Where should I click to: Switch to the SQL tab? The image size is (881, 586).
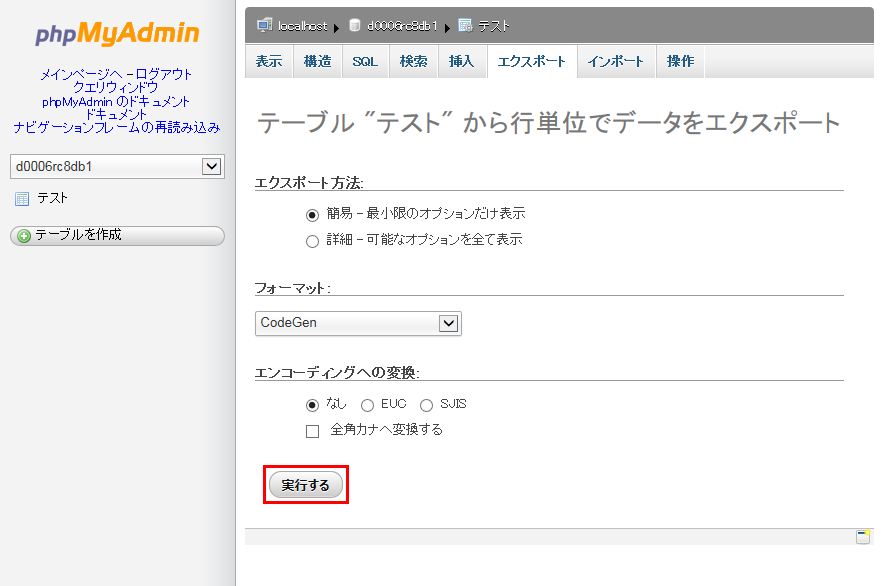(365, 61)
